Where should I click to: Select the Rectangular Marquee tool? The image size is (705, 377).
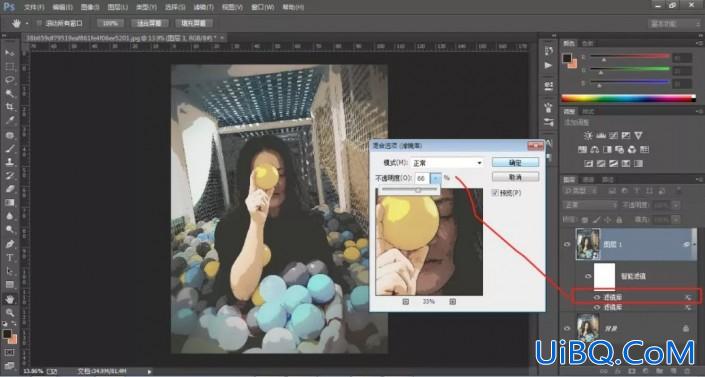click(x=9, y=67)
